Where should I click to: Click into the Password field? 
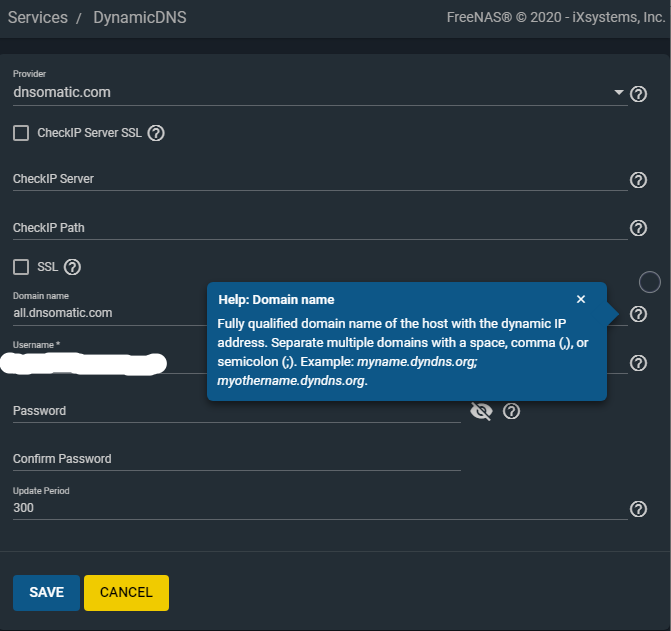[237, 411]
